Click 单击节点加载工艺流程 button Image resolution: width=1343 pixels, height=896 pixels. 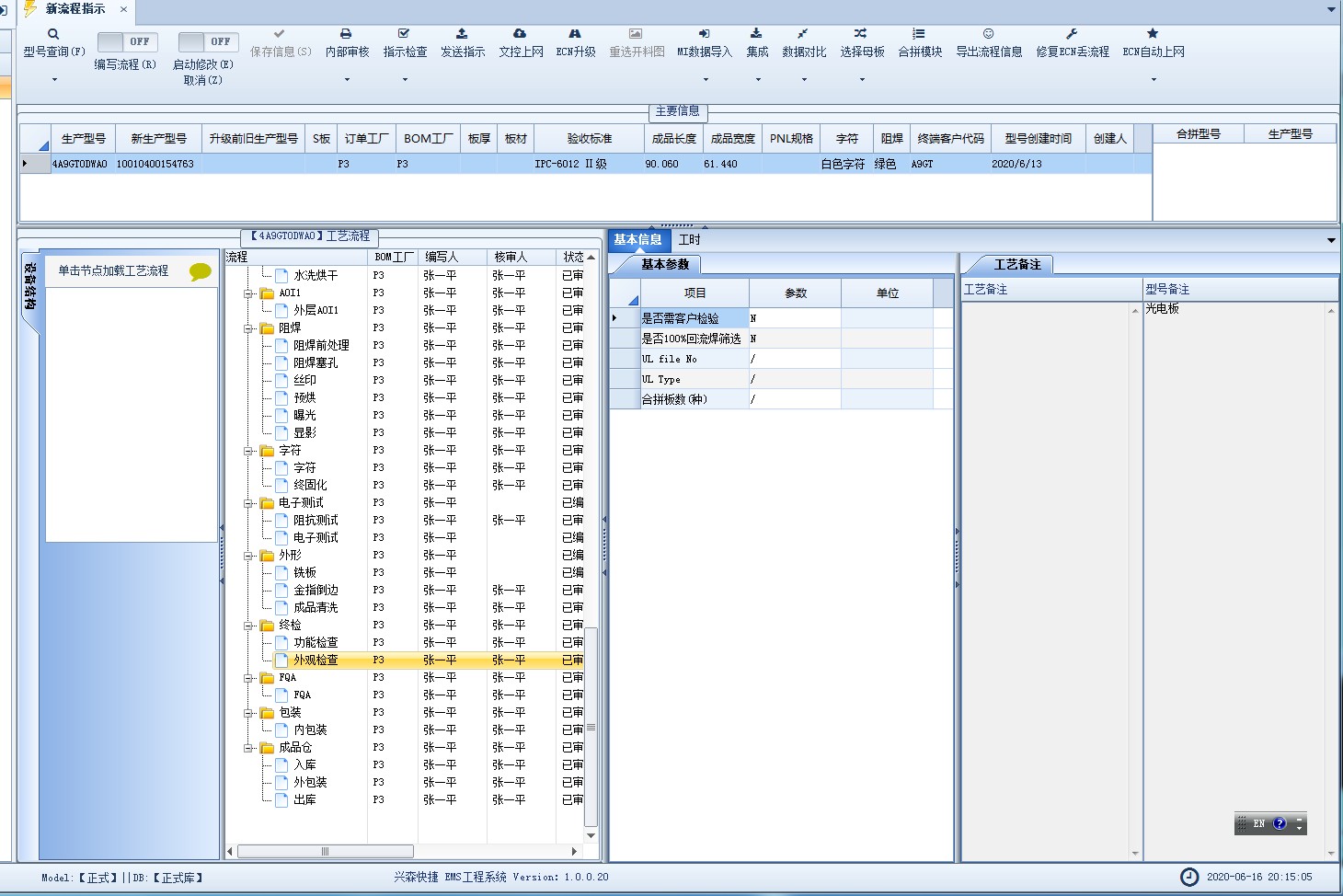[114, 271]
